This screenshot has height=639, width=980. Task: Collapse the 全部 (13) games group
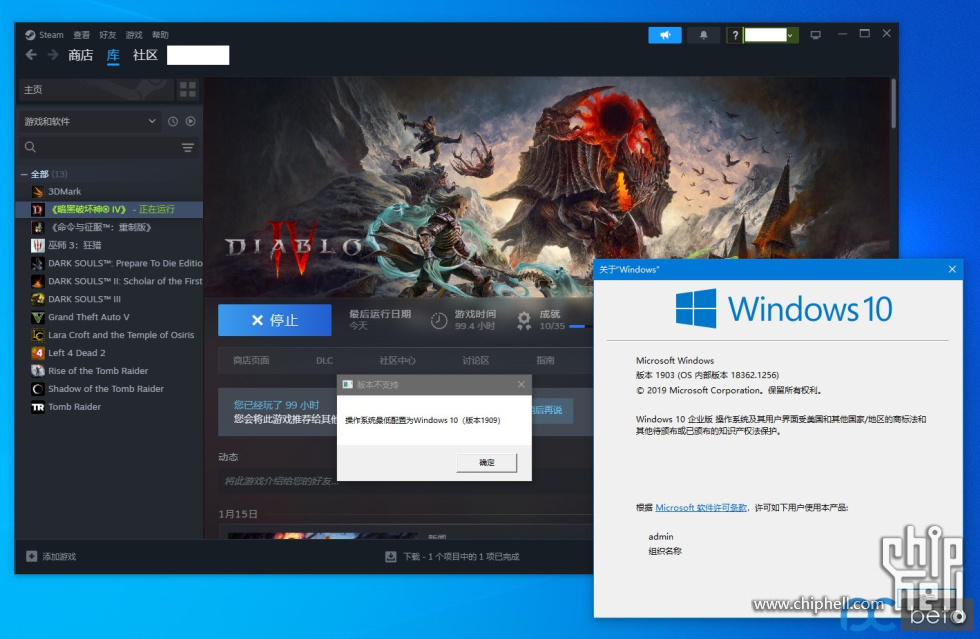pos(24,174)
